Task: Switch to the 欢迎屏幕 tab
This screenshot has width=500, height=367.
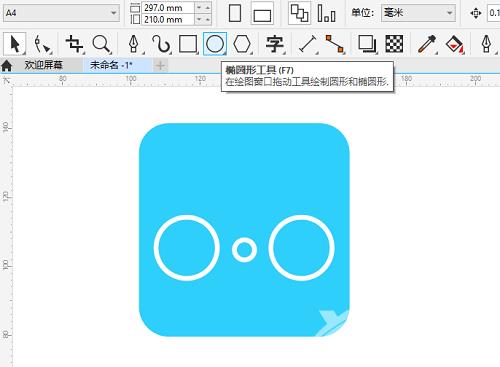Action: pyautogui.click(x=43, y=65)
